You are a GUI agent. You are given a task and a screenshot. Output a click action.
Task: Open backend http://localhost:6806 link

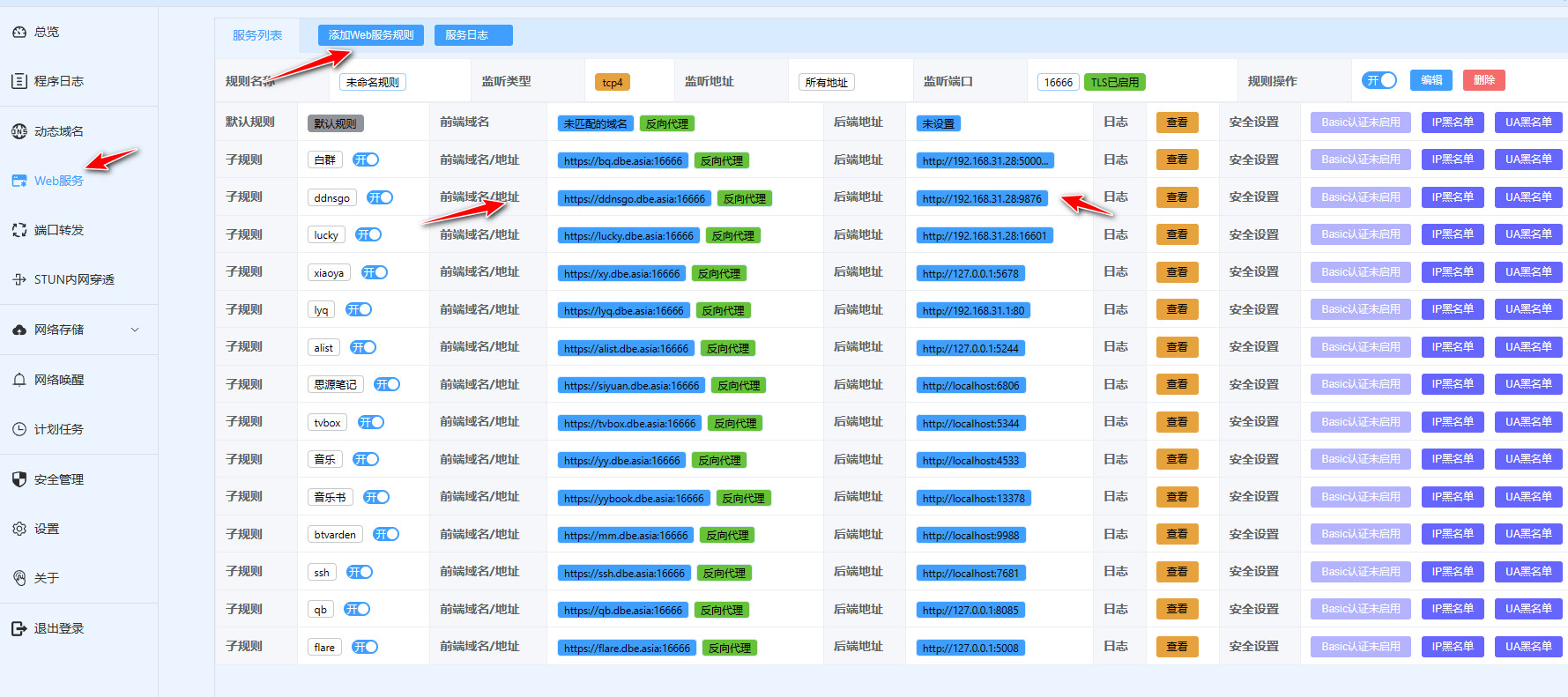click(x=971, y=386)
